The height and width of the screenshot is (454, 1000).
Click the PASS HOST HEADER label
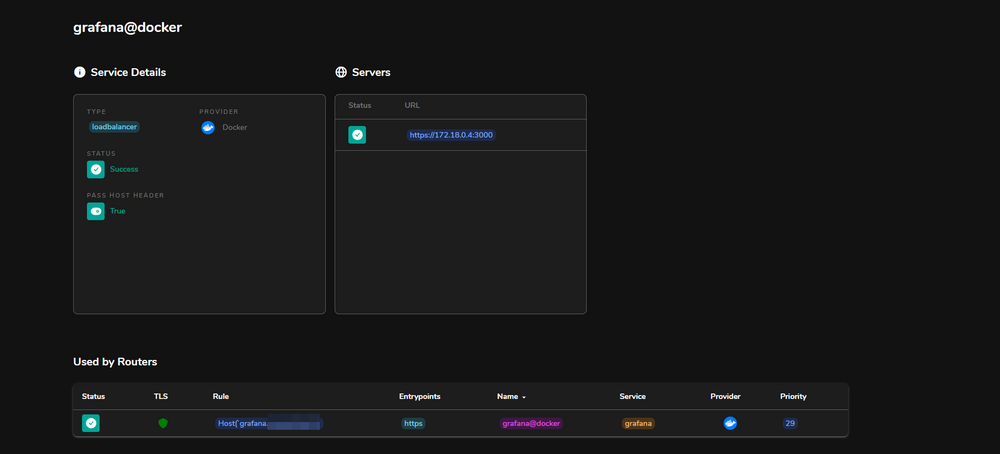(126, 195)
